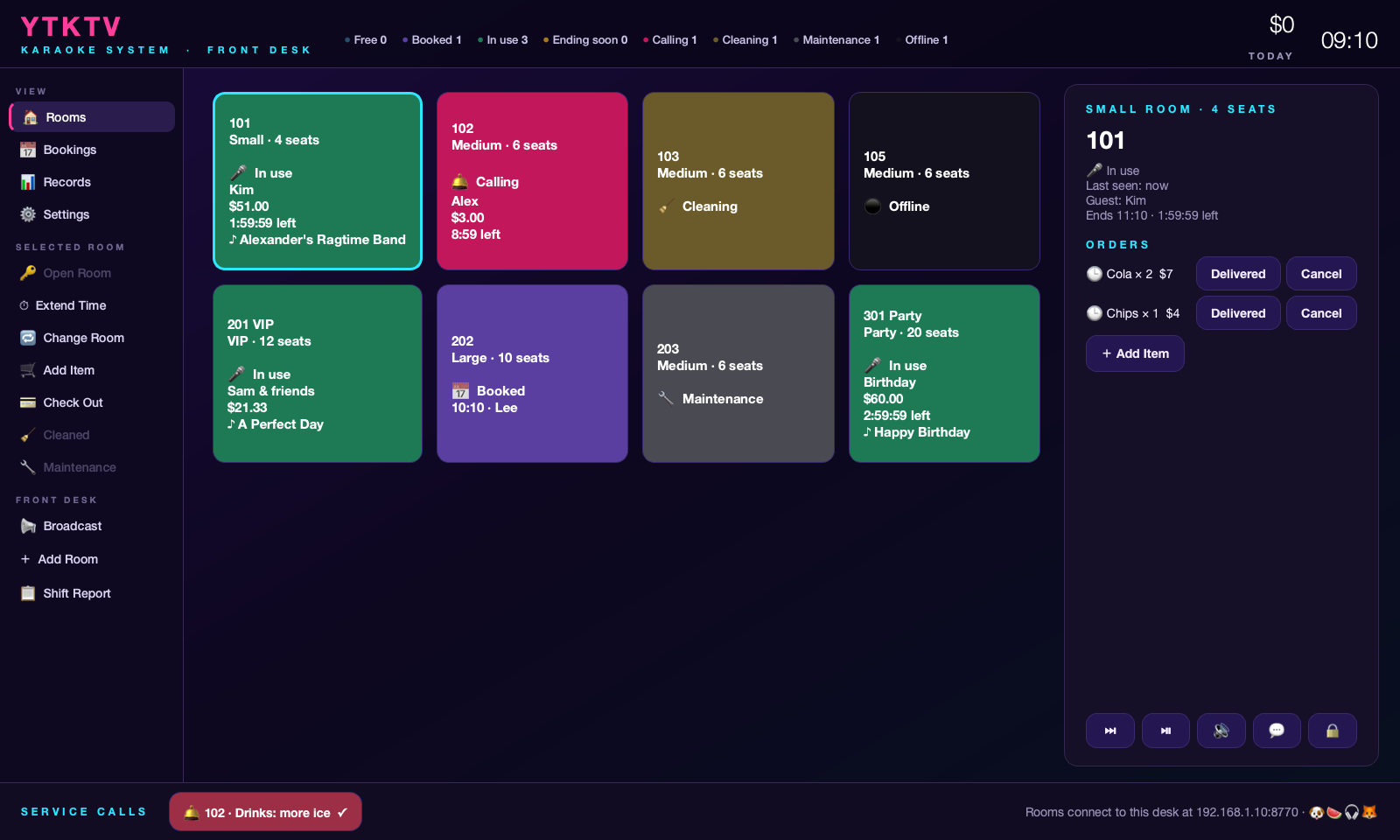The height and width of the screenshot is (840, 1400).
Task: Cancel the Chips order
Action: [1321, 313]
